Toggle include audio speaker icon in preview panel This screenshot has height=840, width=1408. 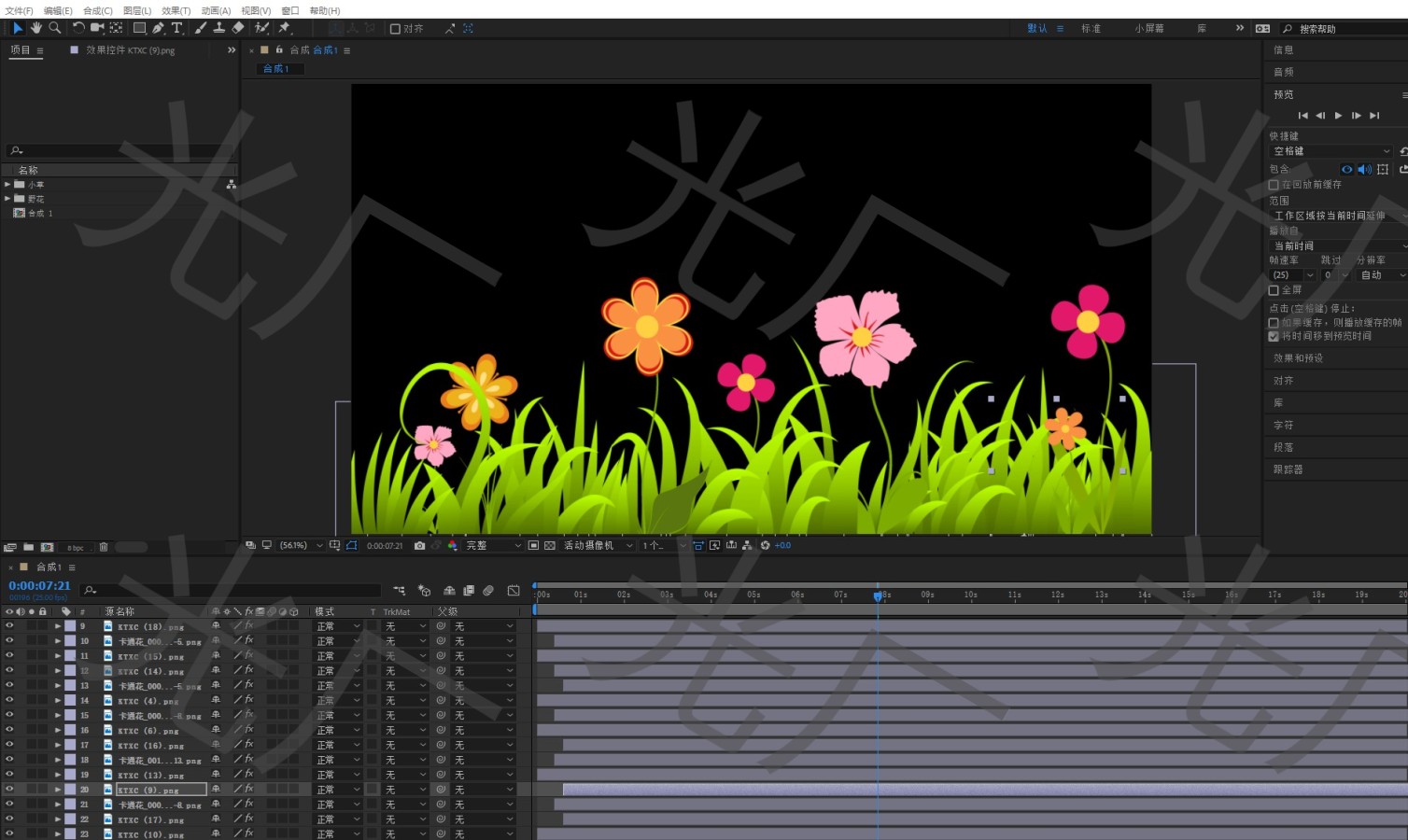(1364, 169)
